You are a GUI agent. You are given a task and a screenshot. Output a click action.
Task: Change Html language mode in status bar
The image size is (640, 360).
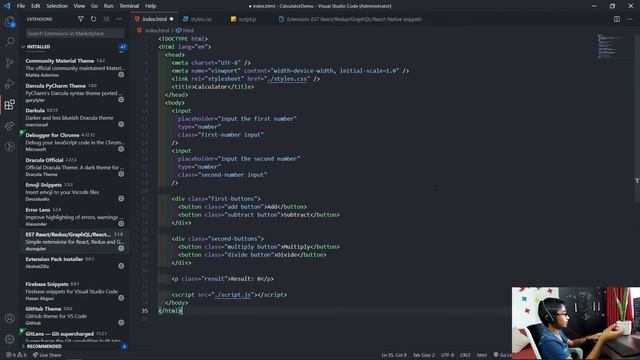[482, 355]
